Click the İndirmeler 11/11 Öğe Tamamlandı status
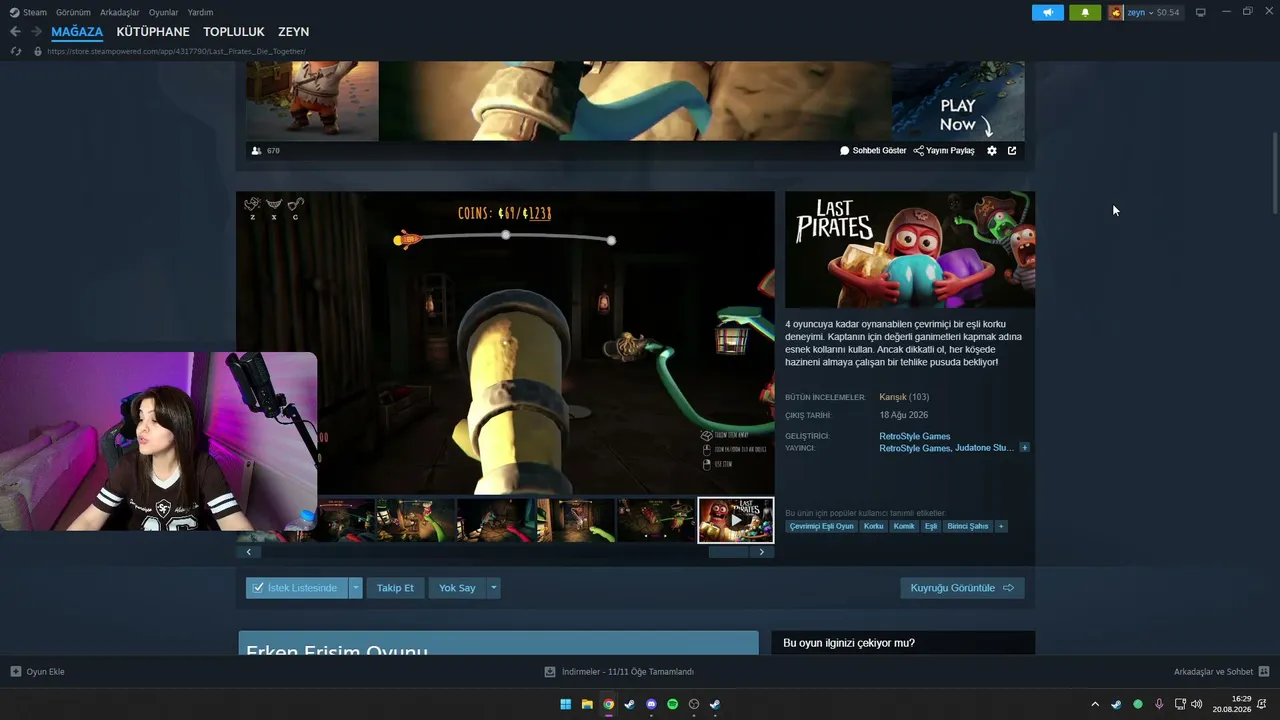This screenshot has height=720, width=1280. pyautogui.click(x=628, y=672)
